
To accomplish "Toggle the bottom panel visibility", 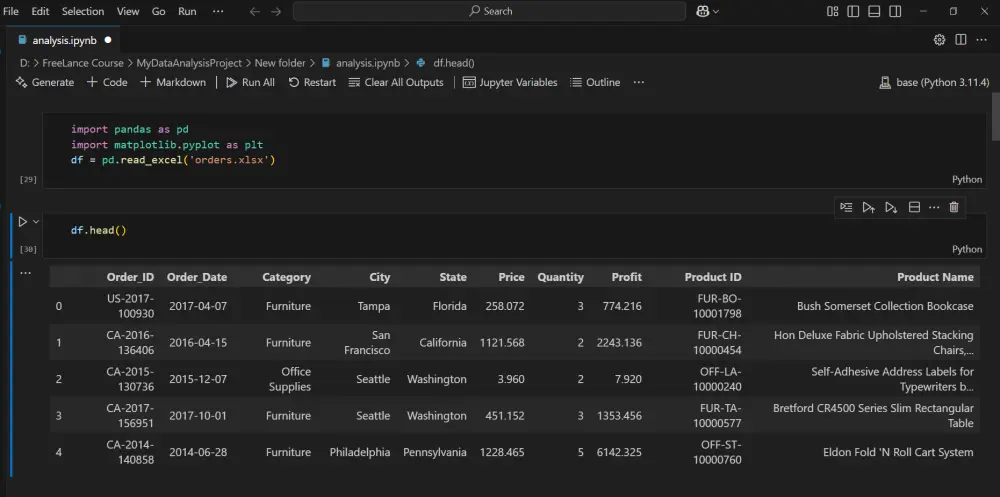I will point(874,11).
